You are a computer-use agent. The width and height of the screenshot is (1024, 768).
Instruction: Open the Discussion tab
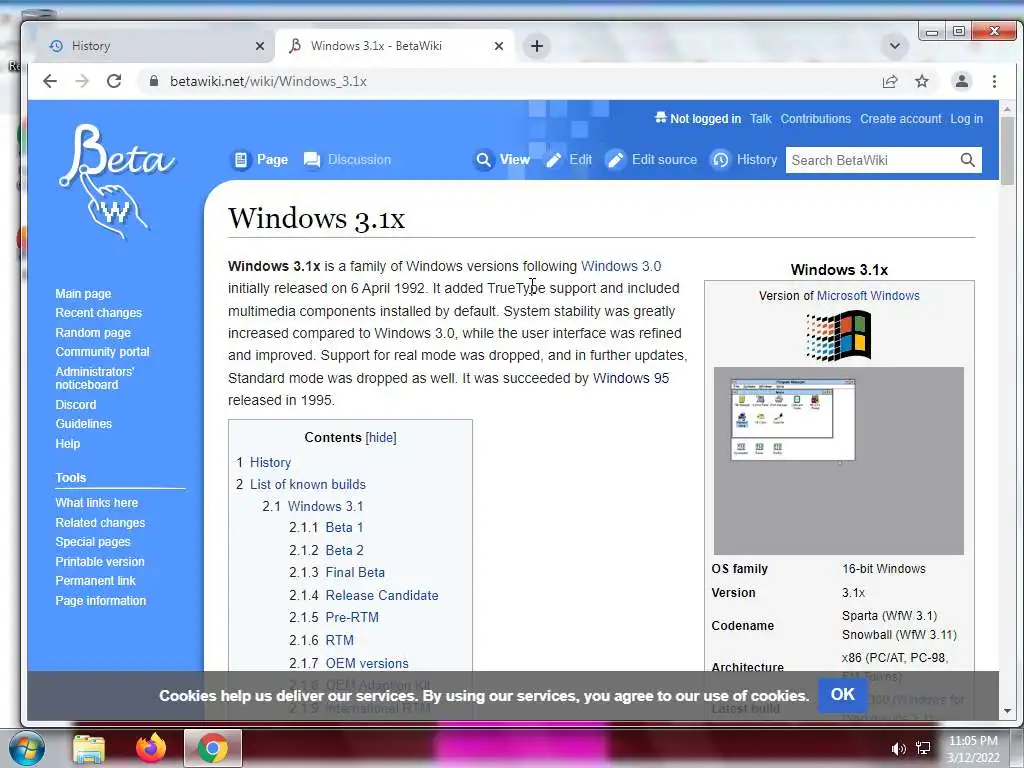coord(347,159)
